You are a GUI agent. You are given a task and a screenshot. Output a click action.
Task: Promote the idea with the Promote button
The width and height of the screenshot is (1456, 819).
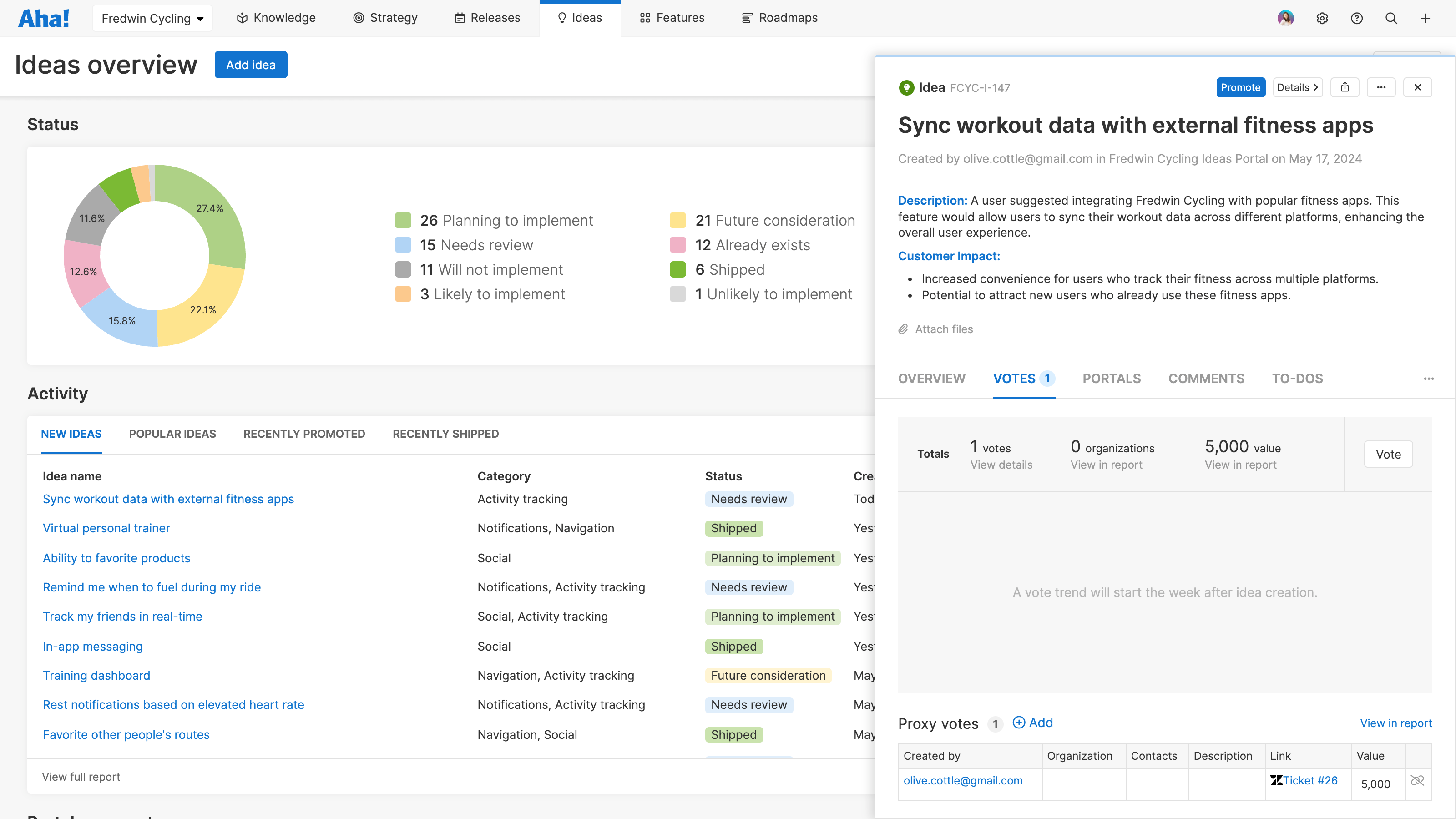pos(1241,87)
